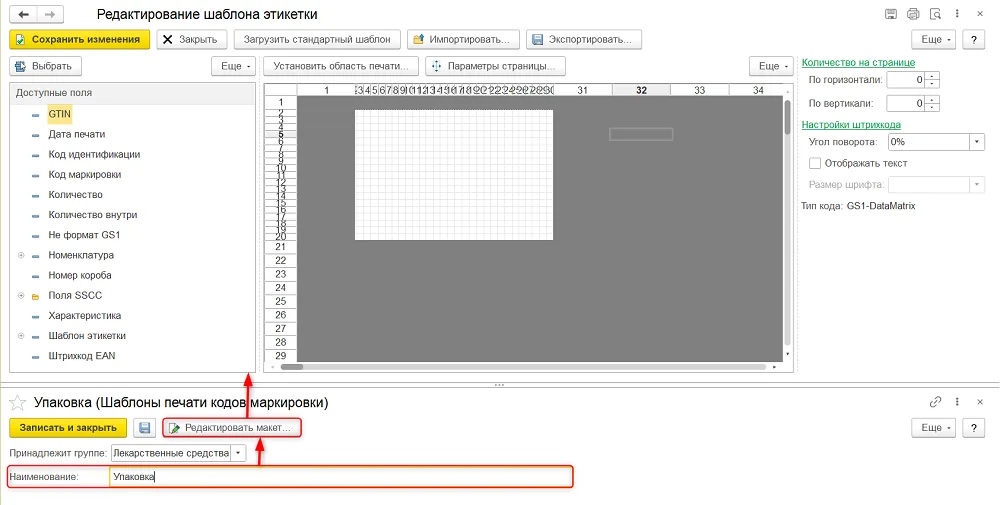Select Характеристика field
The width and height of the screenshot is (1000, 505).
(84, 316)
